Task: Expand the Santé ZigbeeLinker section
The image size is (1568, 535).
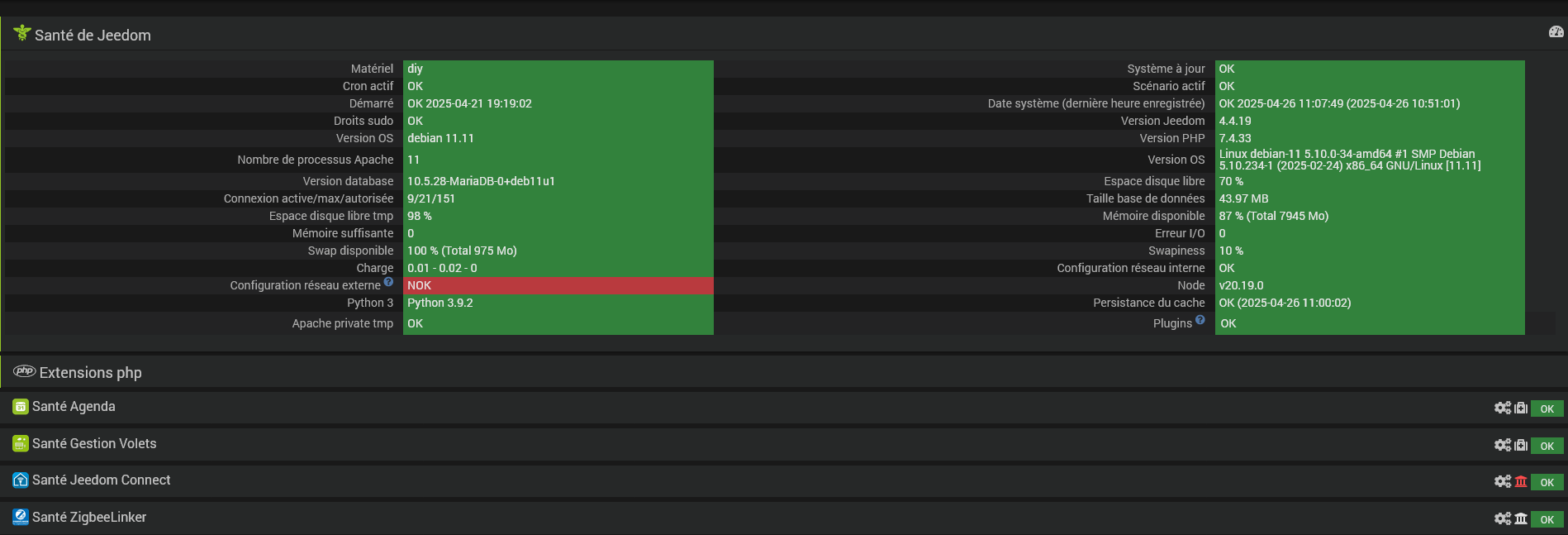Action: (x=89, y=517)
